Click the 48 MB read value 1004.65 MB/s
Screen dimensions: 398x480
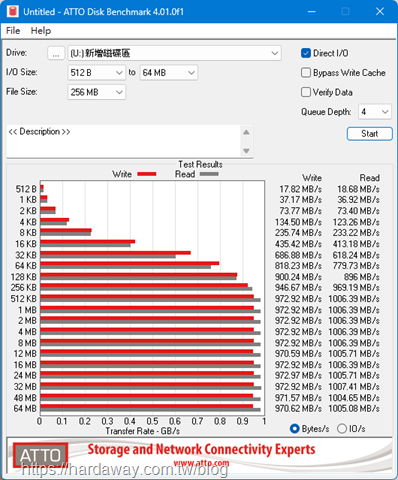tap(354, 398)
